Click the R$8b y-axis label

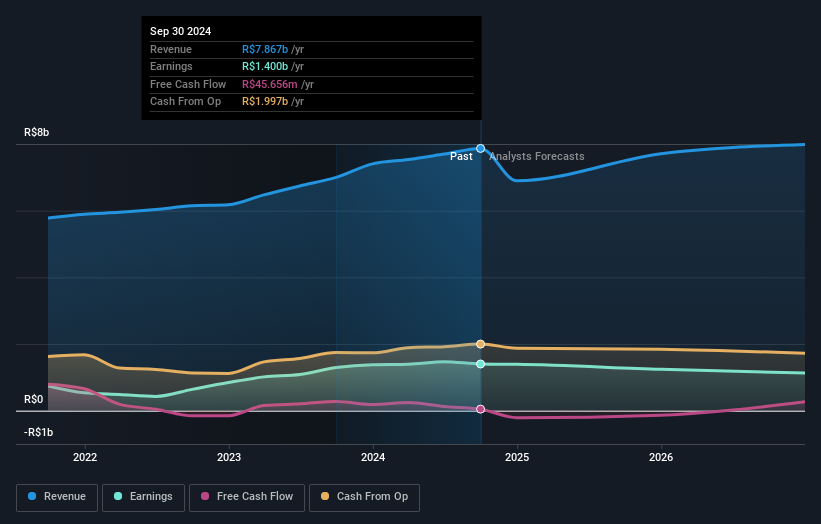coord(37,132)
